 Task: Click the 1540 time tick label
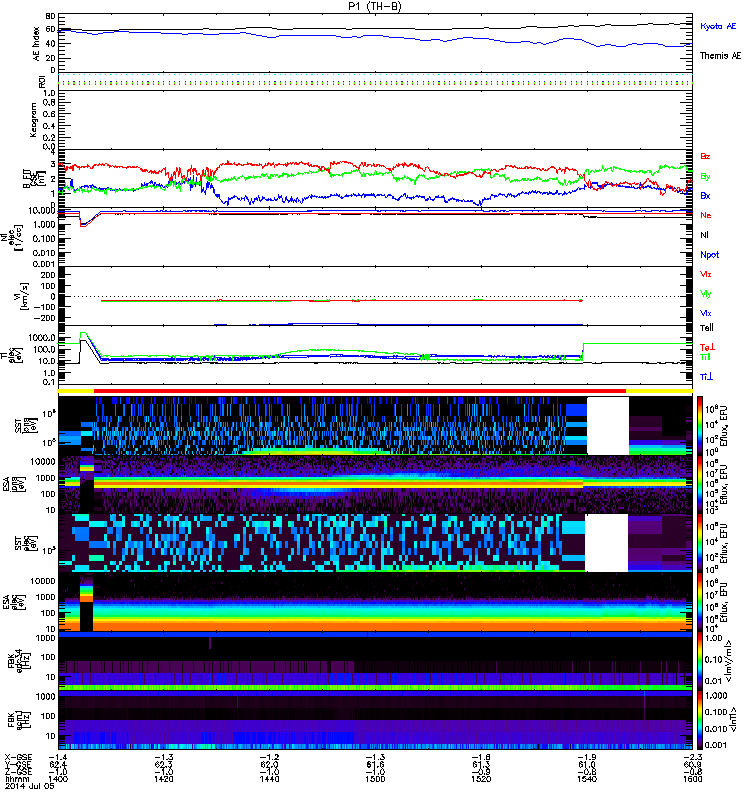[587, 779]
